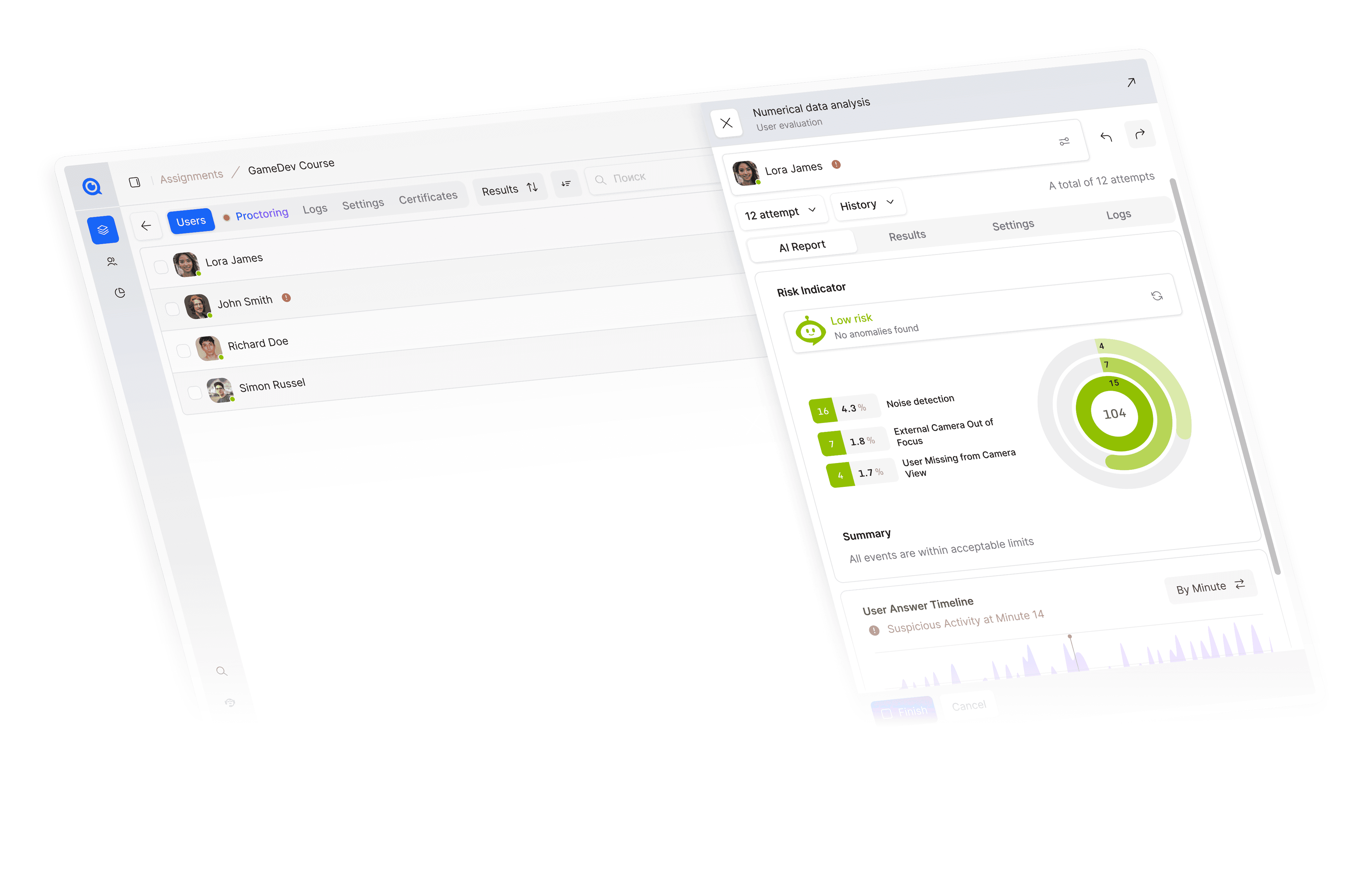Viewport: 1372px width, 894px height.
Task: Open the Results sort dropdown
Action: (508, 189)
